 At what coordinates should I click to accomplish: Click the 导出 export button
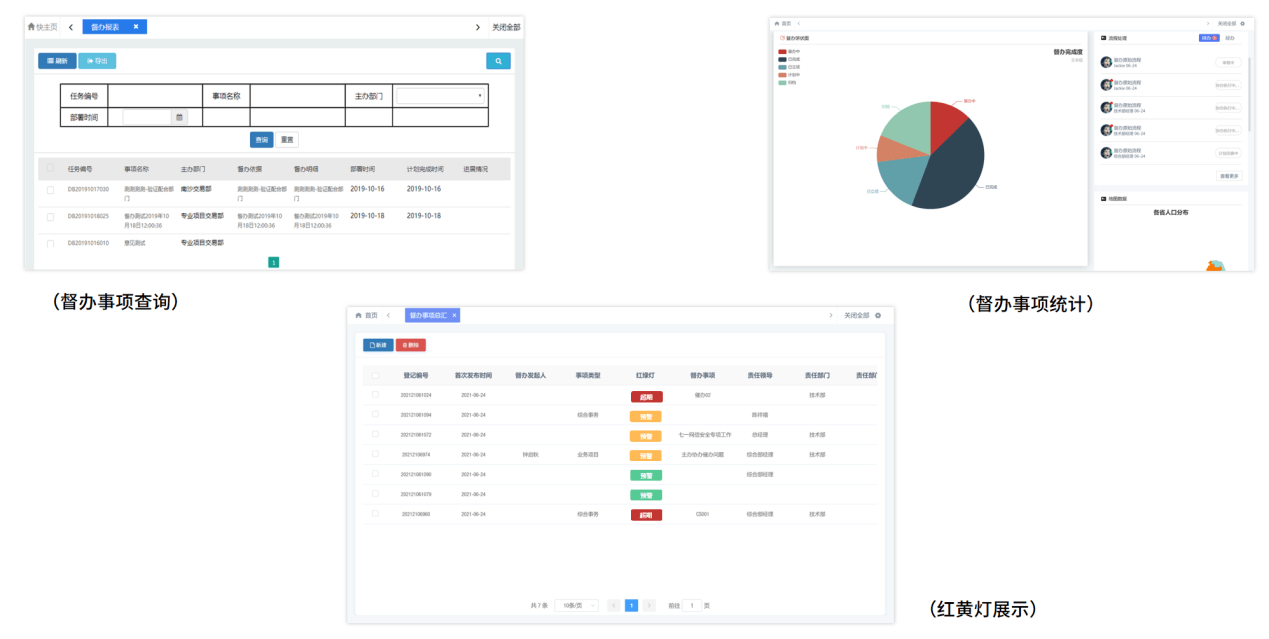point(97,61)
